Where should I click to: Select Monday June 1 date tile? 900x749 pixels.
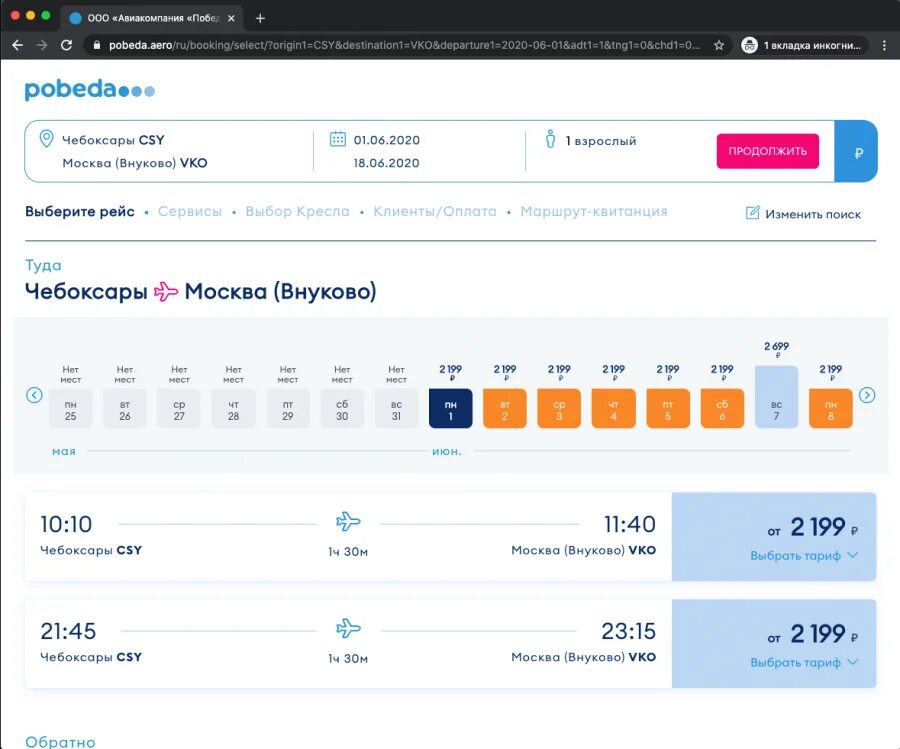click(451, 409)
